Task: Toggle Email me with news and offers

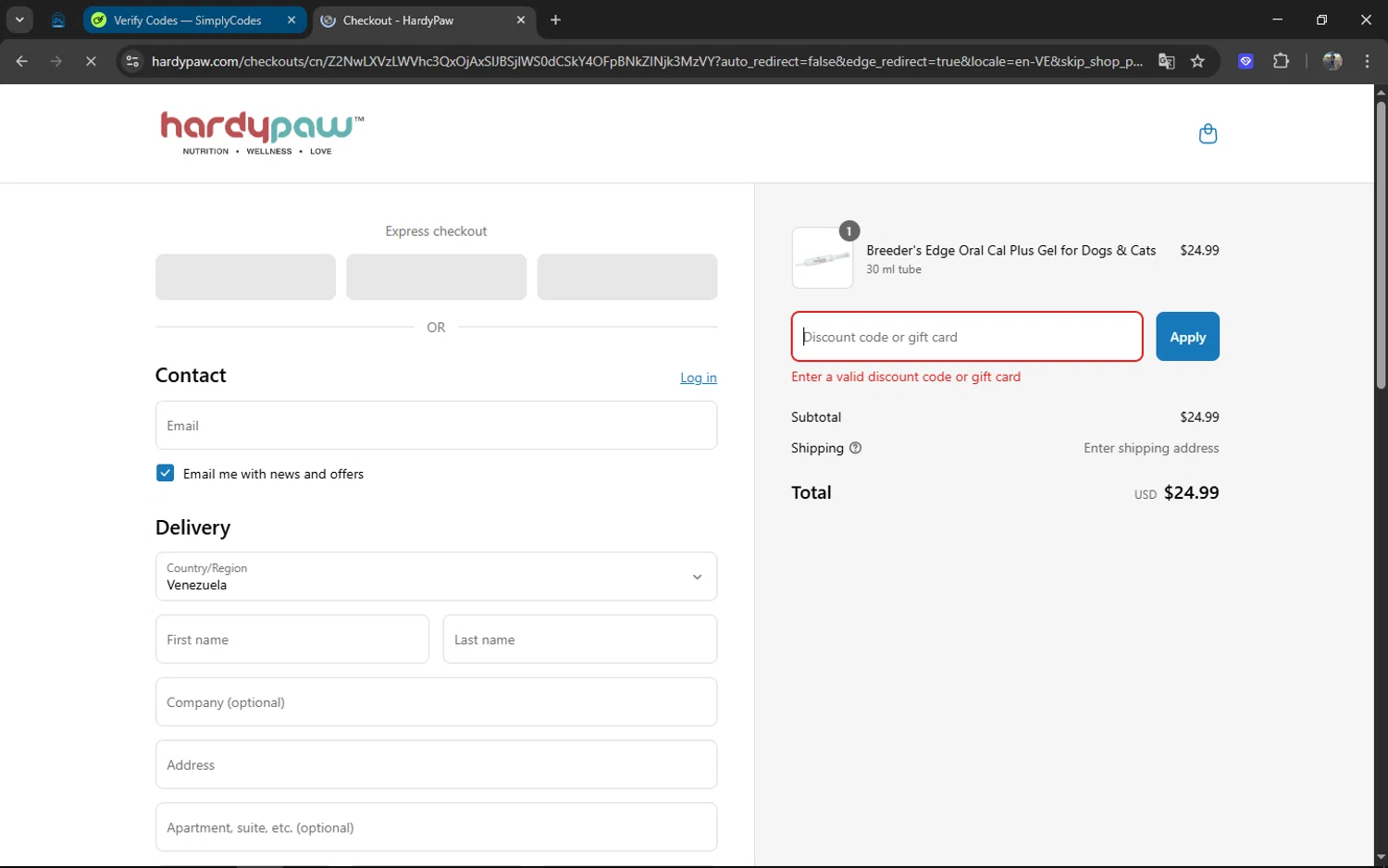Action: point(165,473)
